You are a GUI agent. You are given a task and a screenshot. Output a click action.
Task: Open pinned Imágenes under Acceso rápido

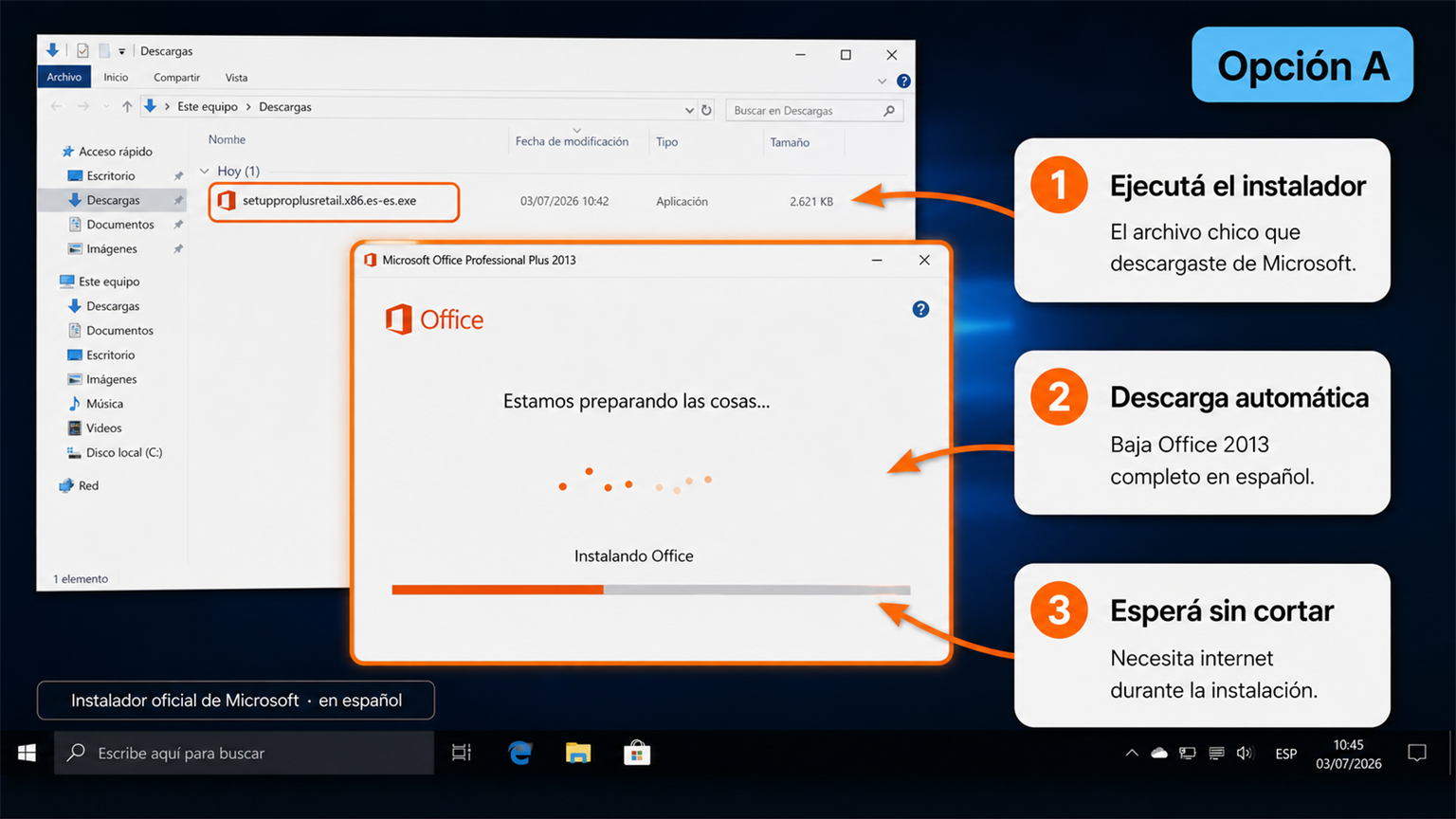[x=112, y=249]
